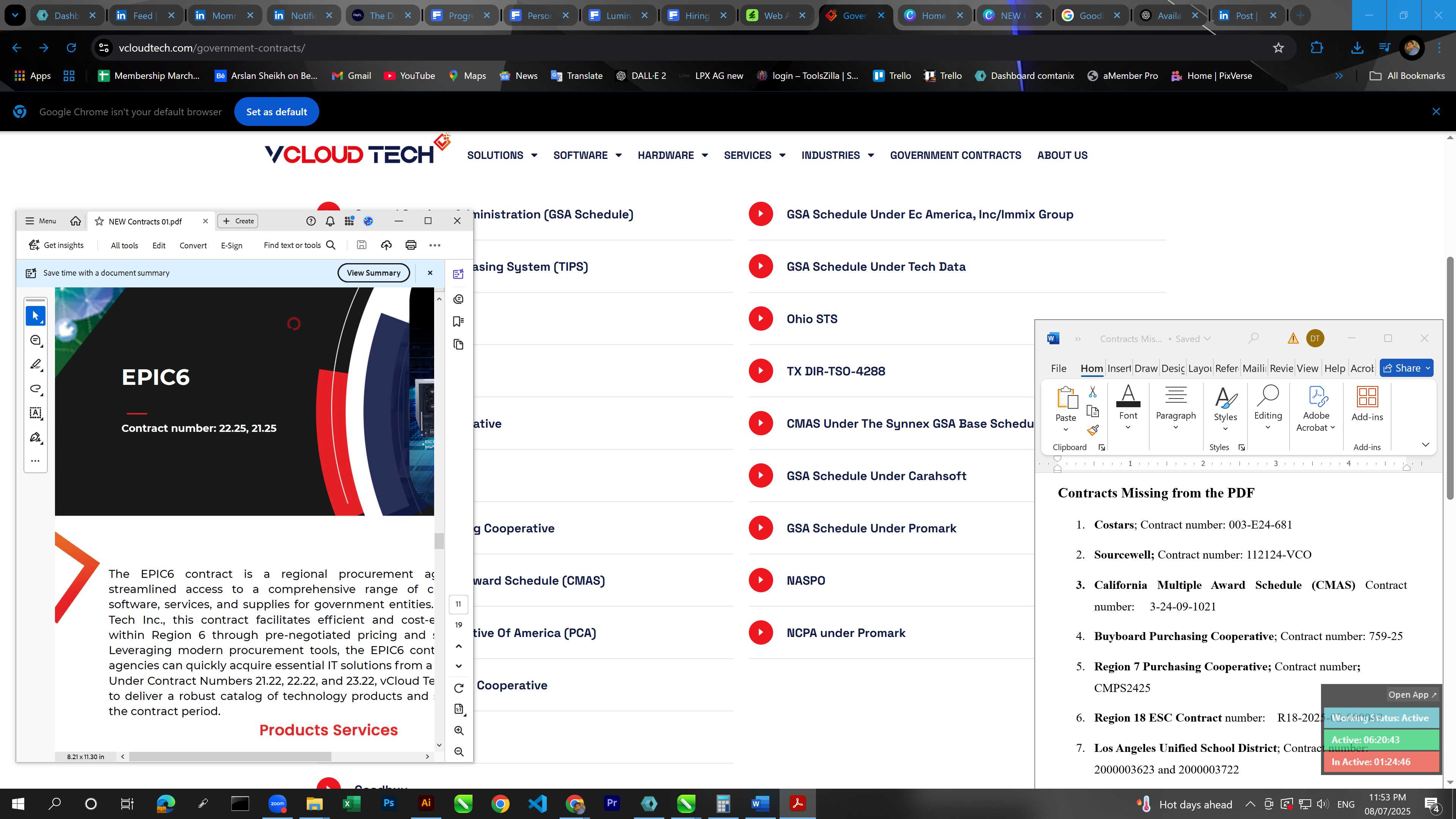Screen dimensions: 1456x819
Task: Open Chrome extensions puzzle icon
Action: [1316, 48]
